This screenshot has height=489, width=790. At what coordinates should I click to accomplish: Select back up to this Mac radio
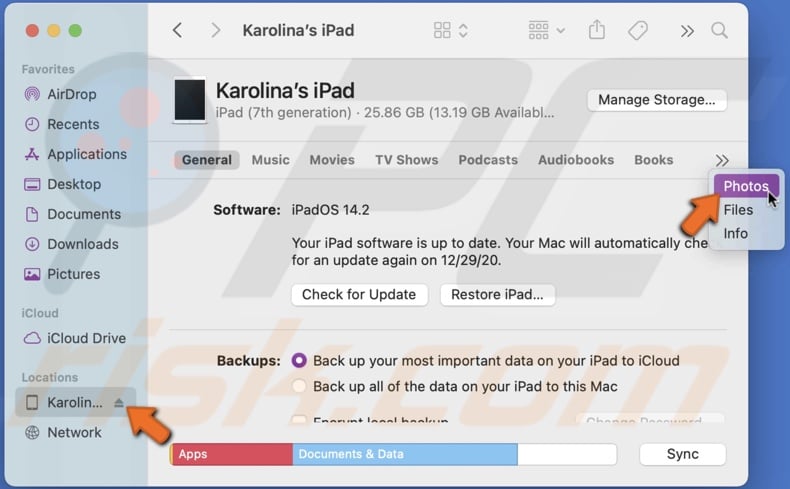click(x=299, y=386)
